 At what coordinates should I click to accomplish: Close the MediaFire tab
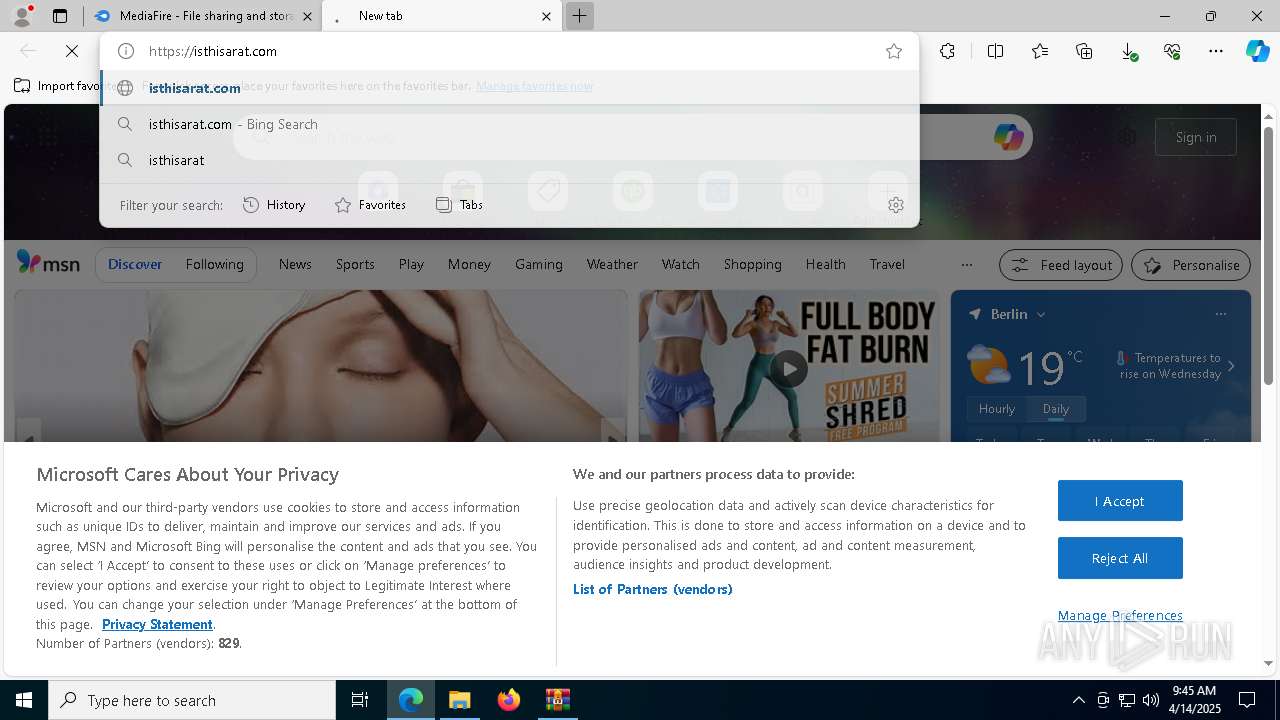click(307, 16)
